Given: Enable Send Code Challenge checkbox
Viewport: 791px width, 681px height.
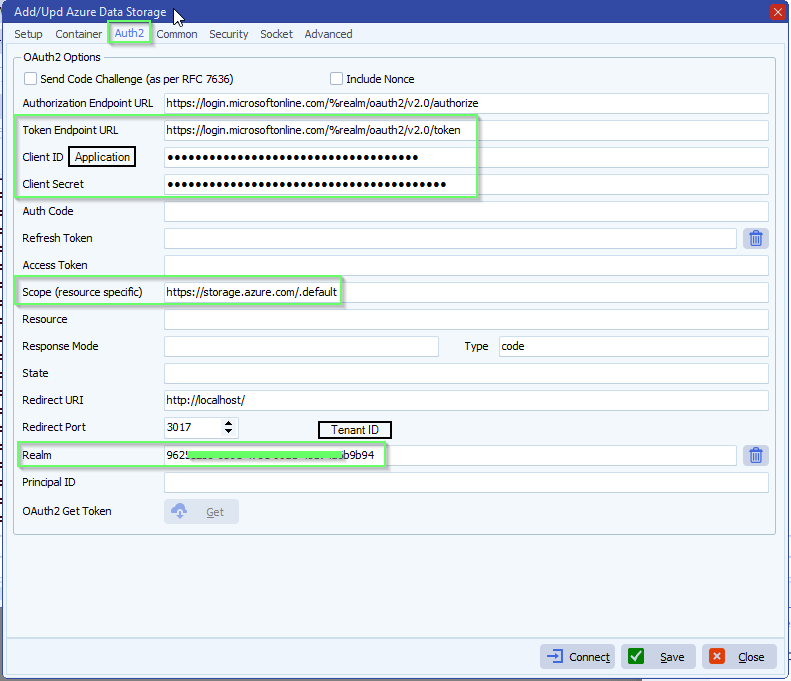Looking at the screenshot, I should click(x=30, y=79).
